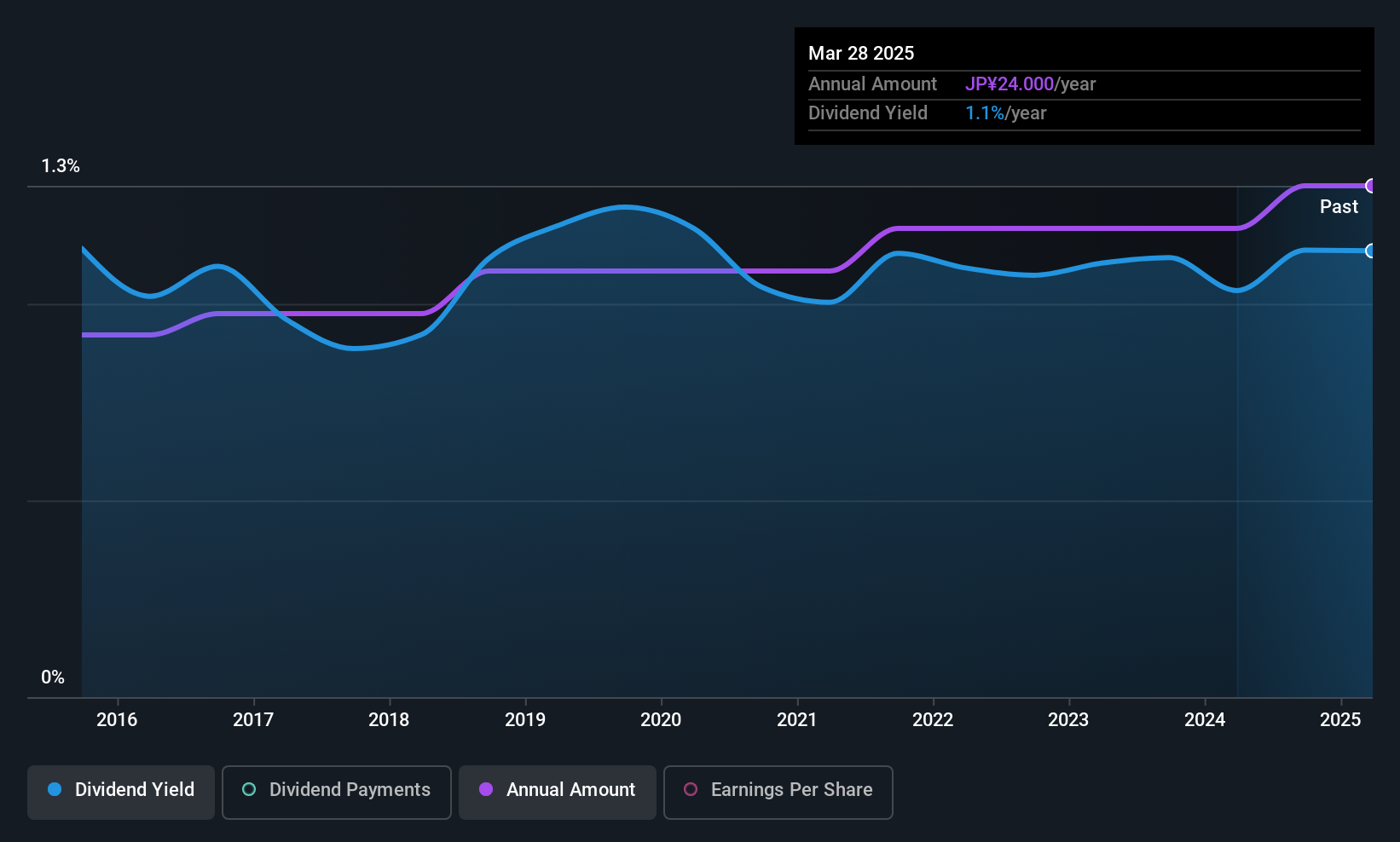Click the 1.3% y-axis label
Image resolution: width=1400 pixels, height=842 pixels.
[61, 166]
